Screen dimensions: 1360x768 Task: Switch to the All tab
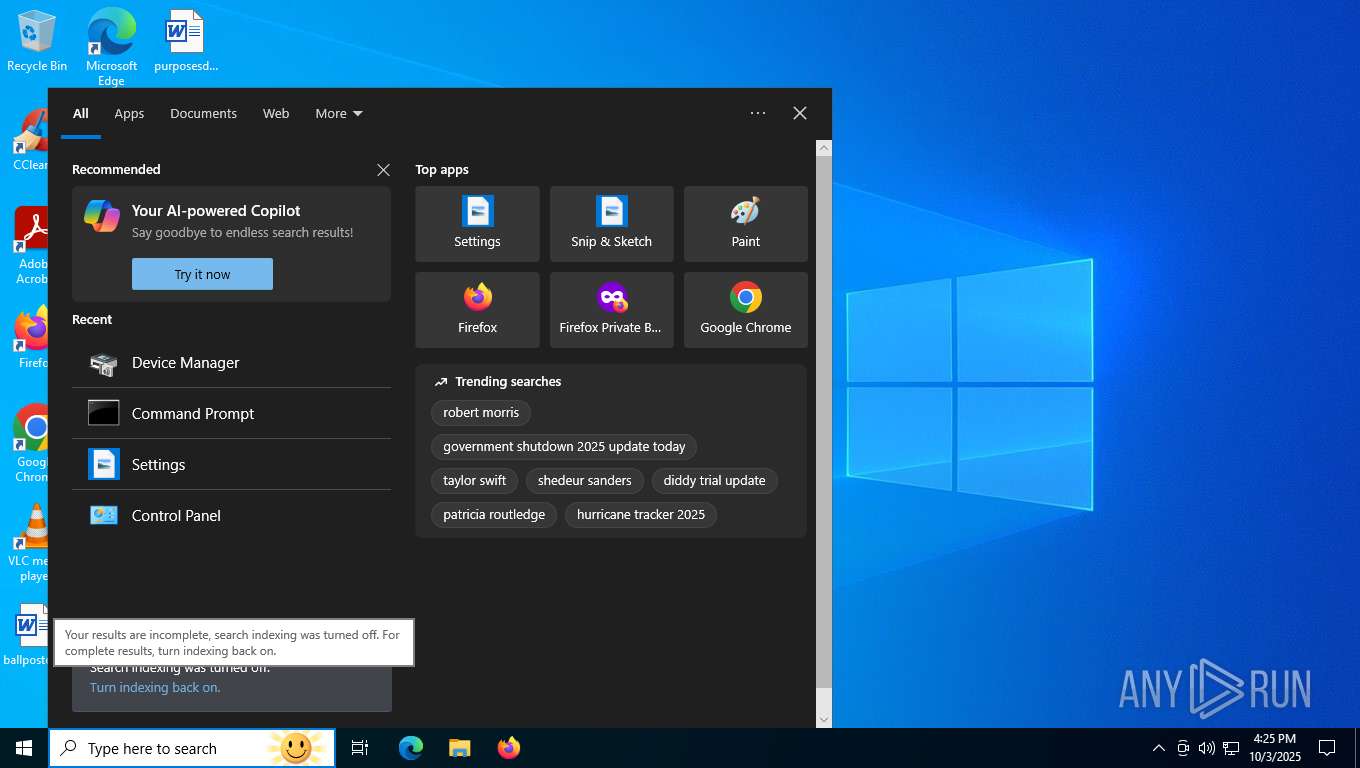tap(81, 114)
